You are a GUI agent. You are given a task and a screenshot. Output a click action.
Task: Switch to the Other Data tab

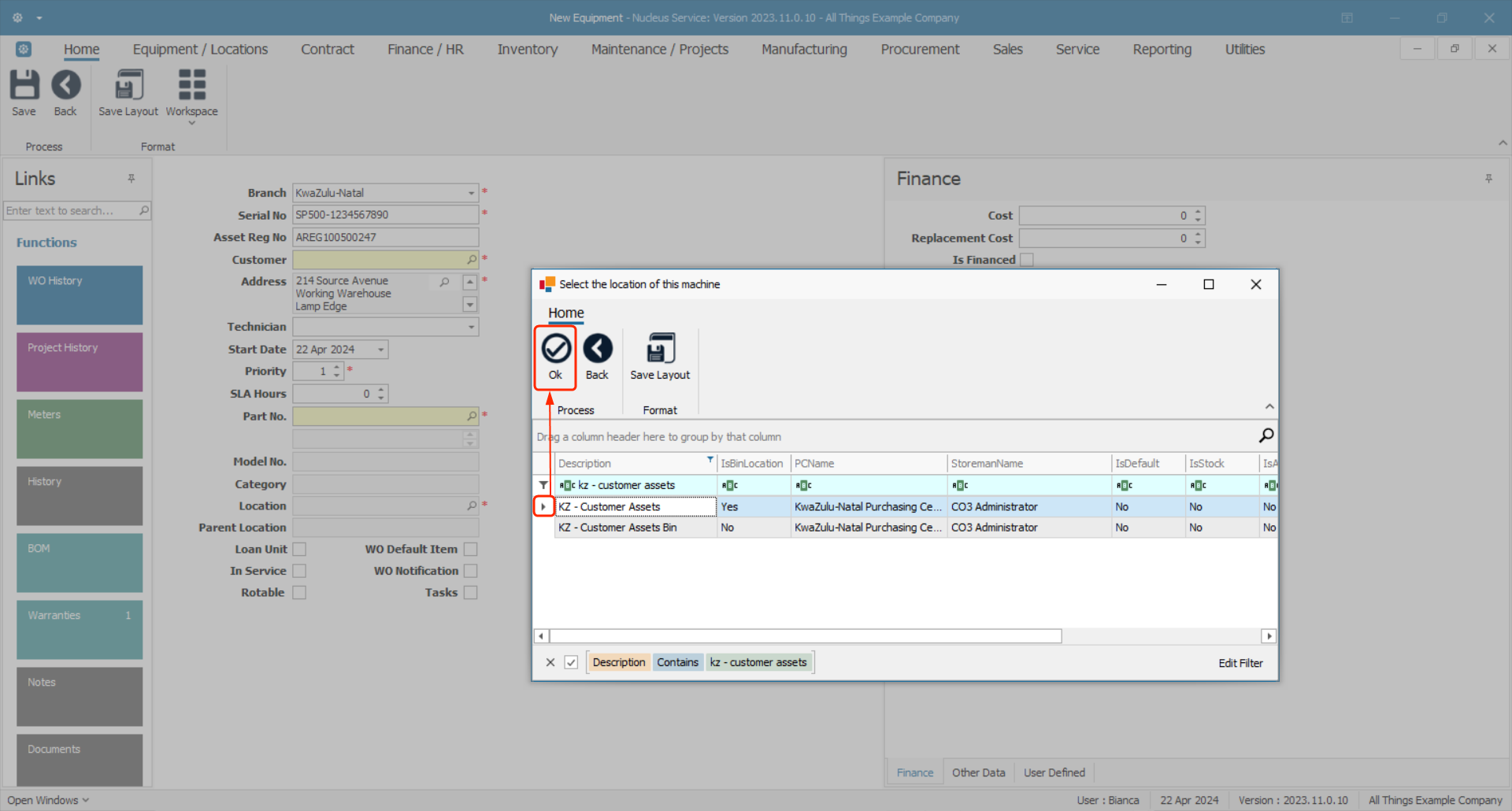pos(978,772)
